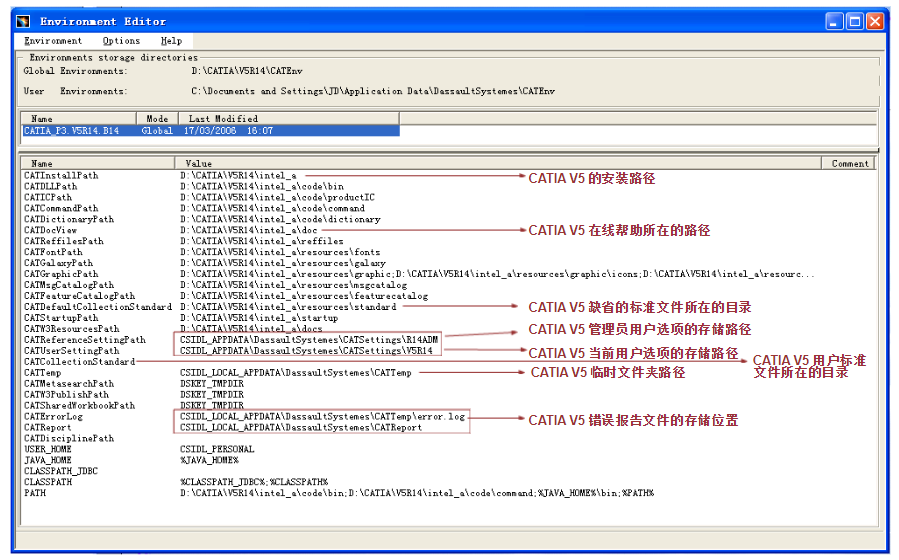
Task: Select the CATW3ResourcesPath variable
Action: 72,328
